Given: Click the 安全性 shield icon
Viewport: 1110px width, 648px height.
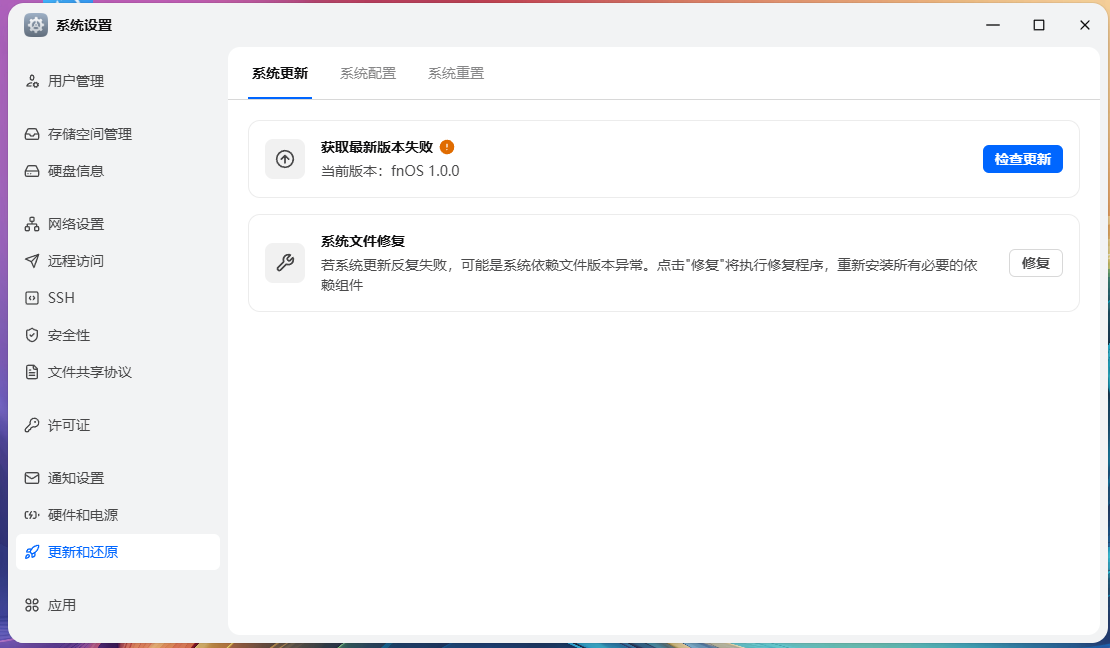Looking at the screenshot, I should click(32, 335).
